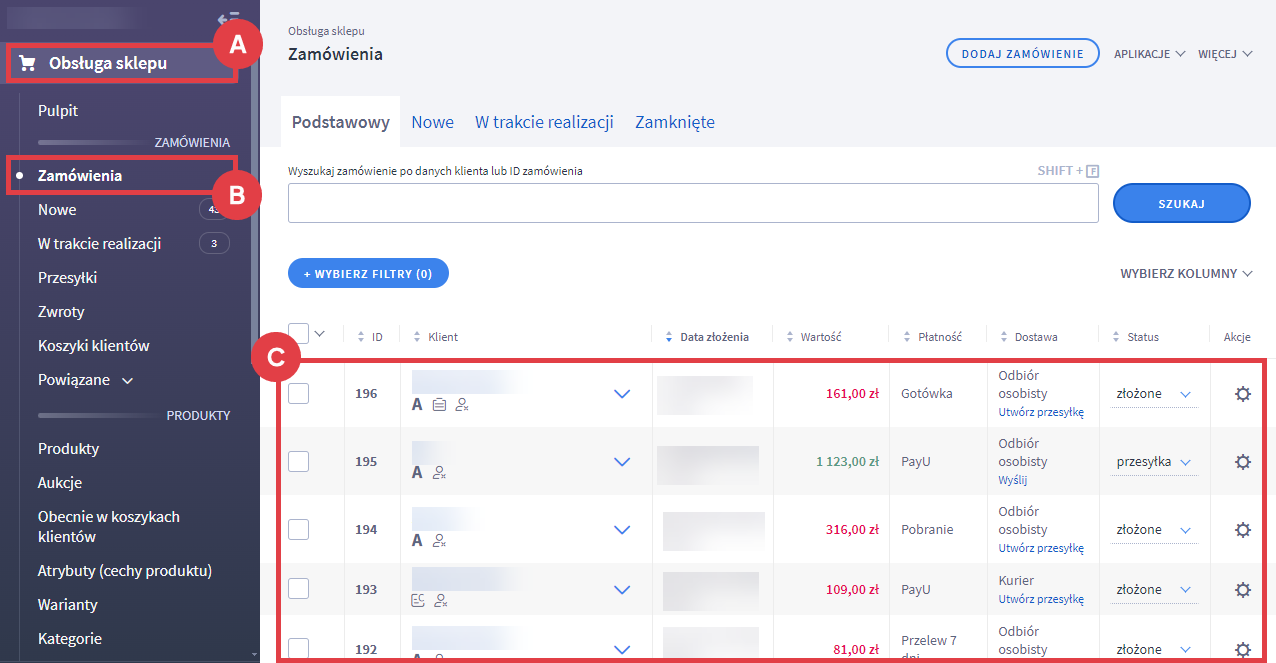Open the Wybierz kolumny dropdown

tap(1186, 274)
